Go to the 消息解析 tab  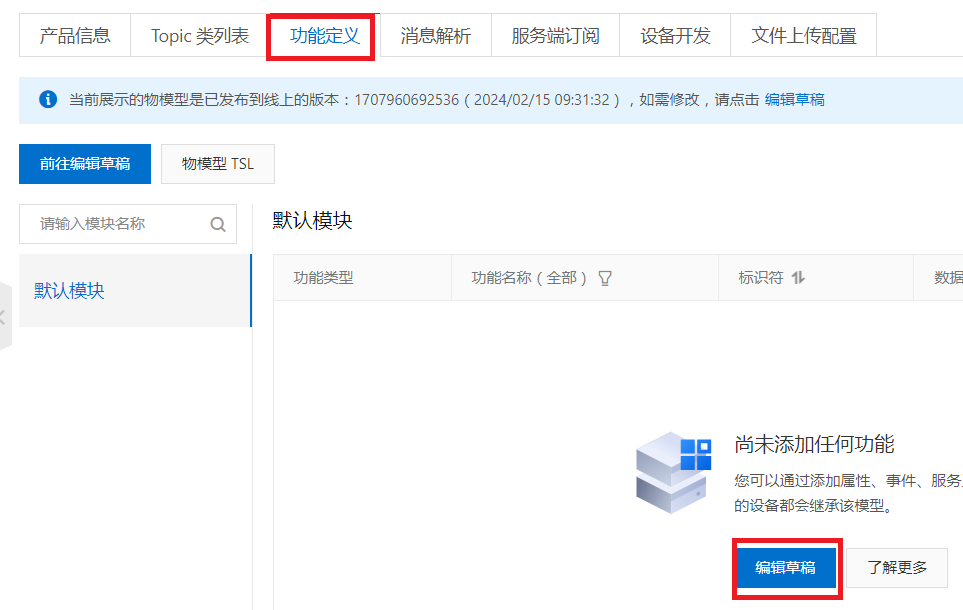point(435,36)
